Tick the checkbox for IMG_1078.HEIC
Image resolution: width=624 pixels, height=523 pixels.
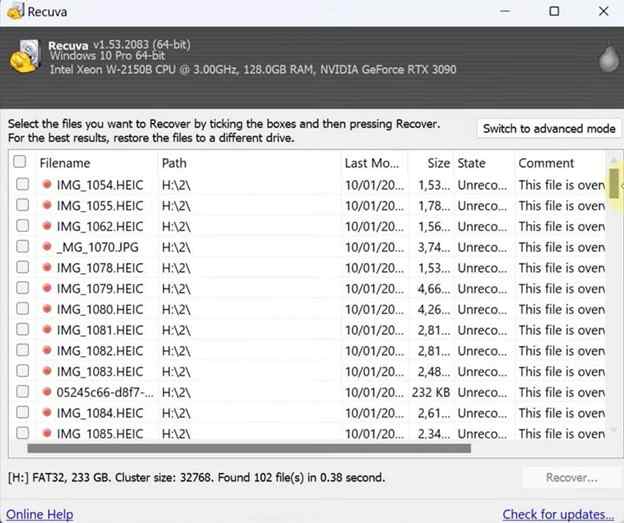click(x=23, y=267)
